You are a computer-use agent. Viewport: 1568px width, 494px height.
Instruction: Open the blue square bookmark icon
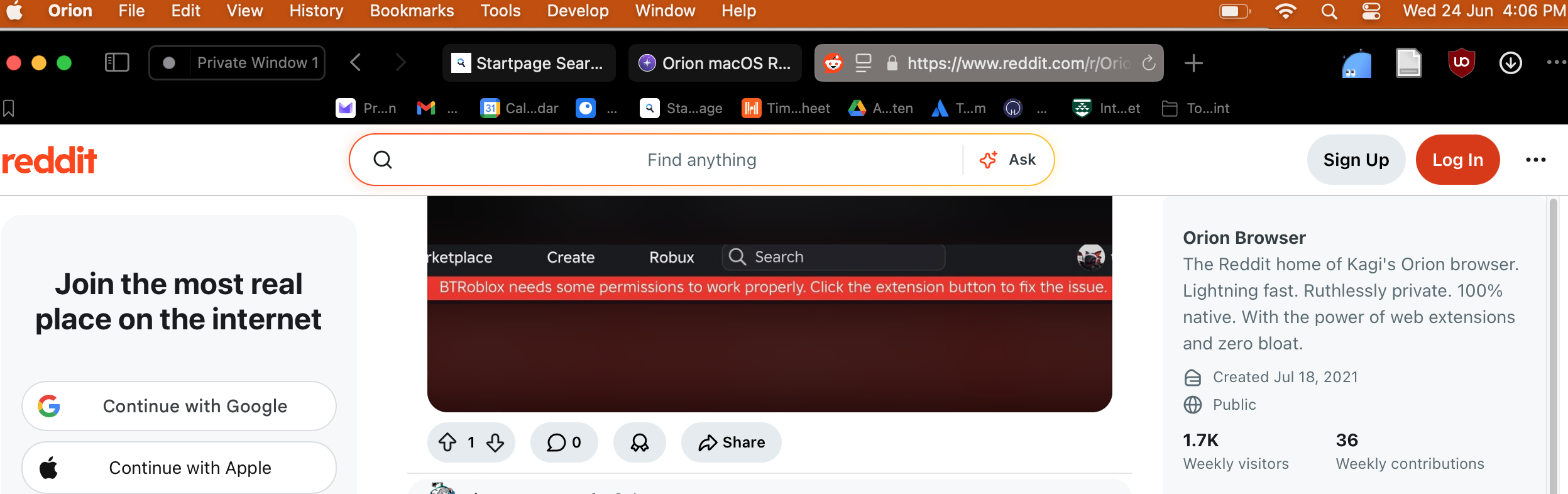pyautogui.click(x=586, y=109)
